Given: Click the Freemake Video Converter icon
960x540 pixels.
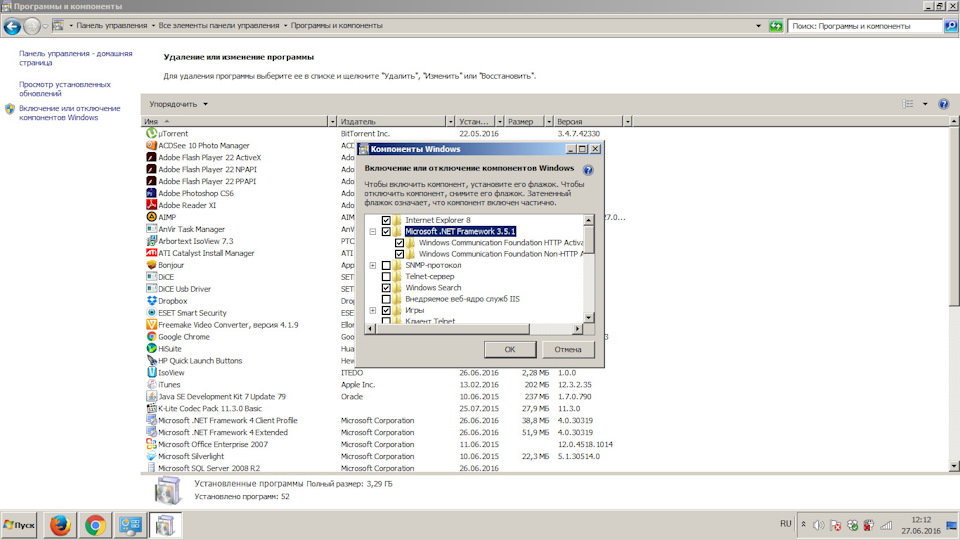Looking at the screenshot, I should (x=151, y=324).
